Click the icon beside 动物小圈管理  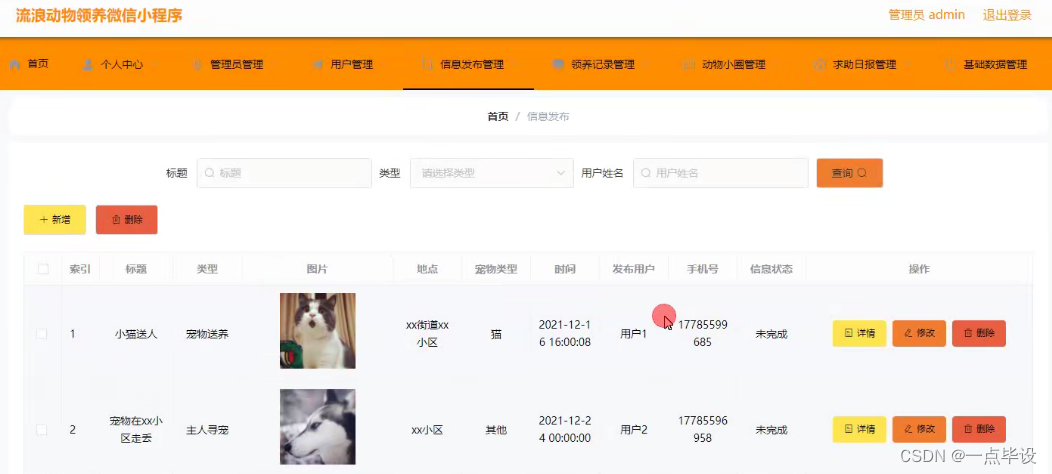click(x=689, y=64)
